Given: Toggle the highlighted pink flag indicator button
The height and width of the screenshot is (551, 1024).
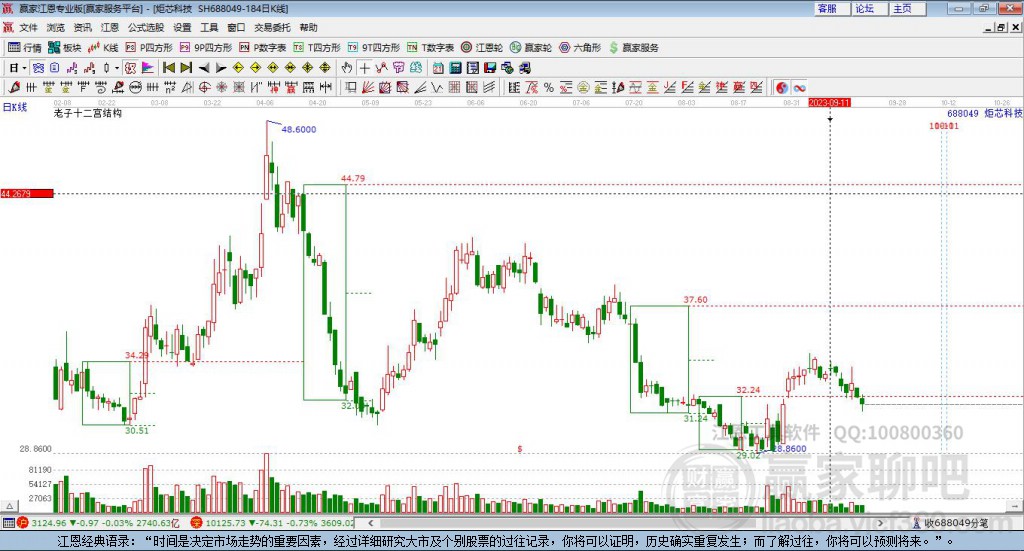Looking at the screenshot, I should point(148,68).
